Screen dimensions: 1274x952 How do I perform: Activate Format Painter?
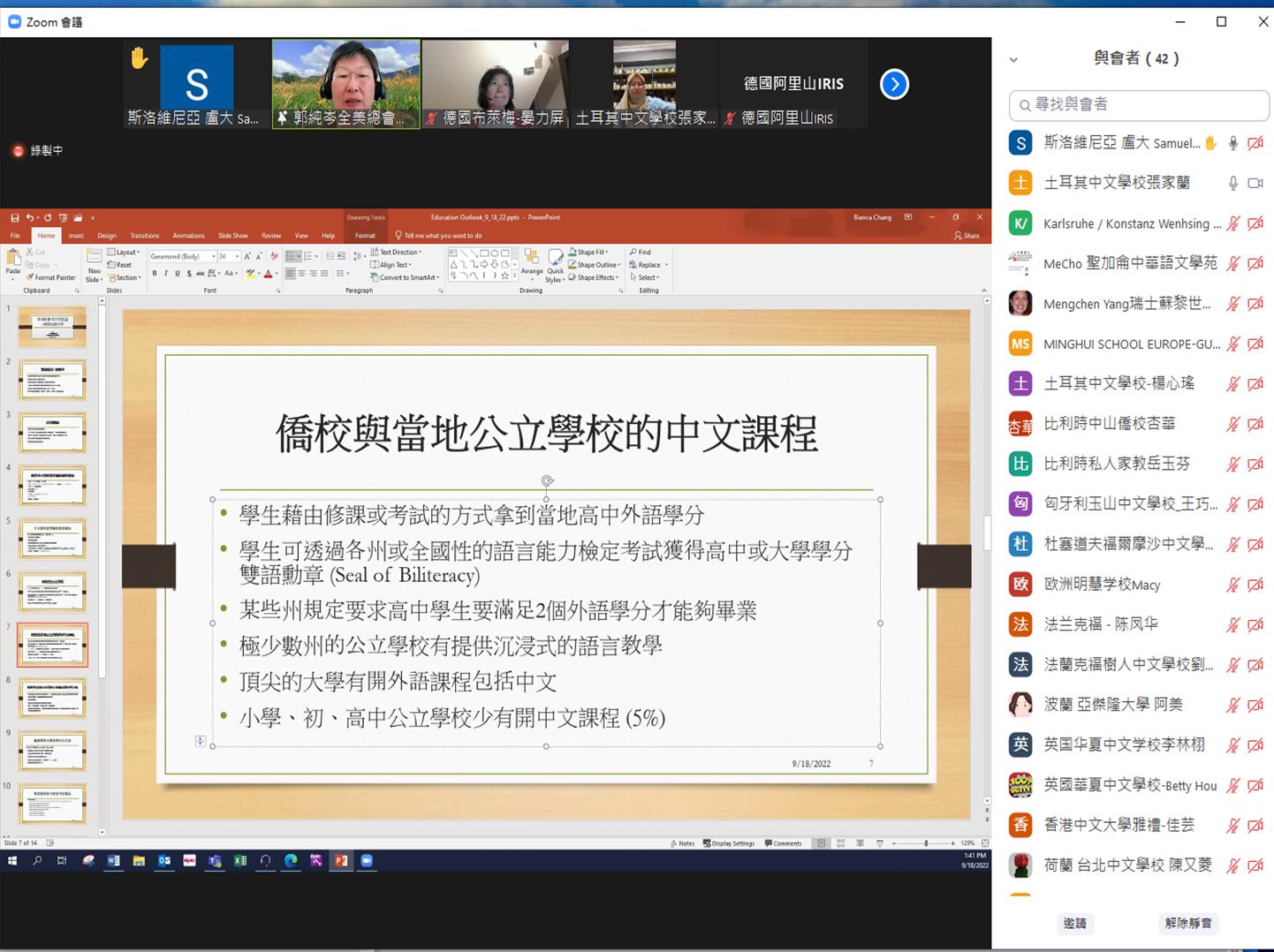tap(50, 277)
